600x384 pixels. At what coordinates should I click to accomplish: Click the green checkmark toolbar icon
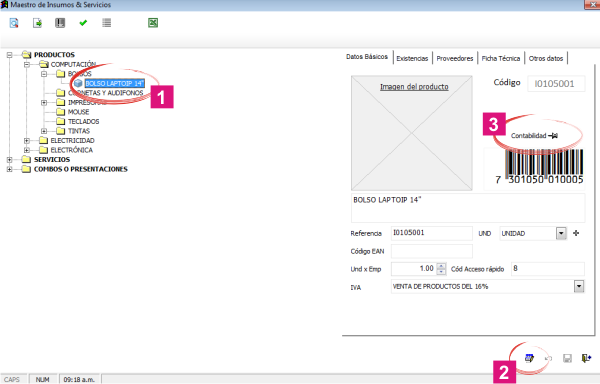(83, 23)
